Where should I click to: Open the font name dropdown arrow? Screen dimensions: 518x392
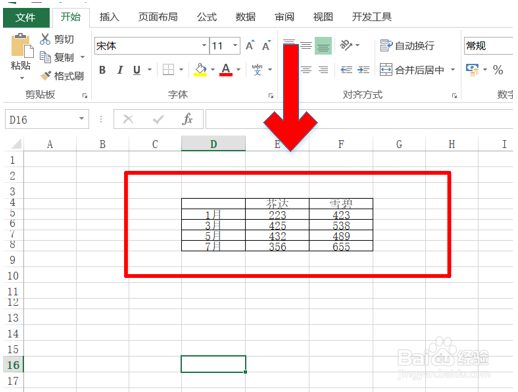pyautogui.click(x=204, y=45)
